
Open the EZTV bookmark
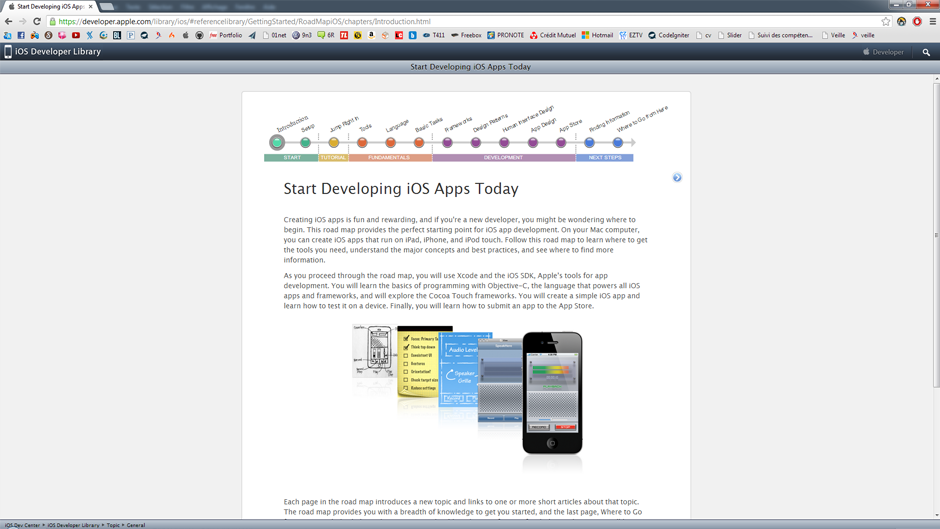tap(631, 35)
